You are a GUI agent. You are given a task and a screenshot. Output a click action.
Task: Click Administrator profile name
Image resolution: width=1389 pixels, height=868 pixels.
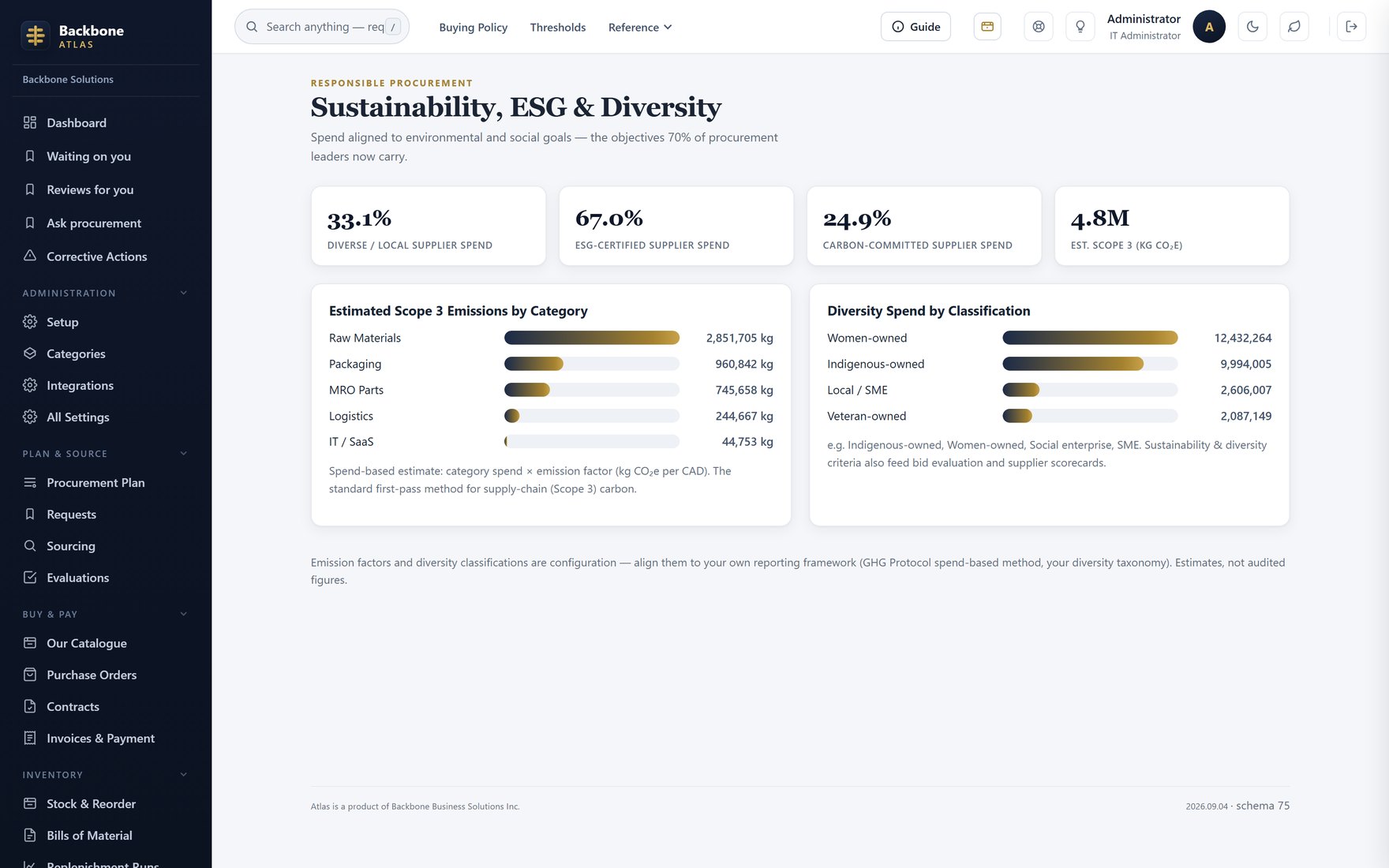click(x=1144, y=19)
